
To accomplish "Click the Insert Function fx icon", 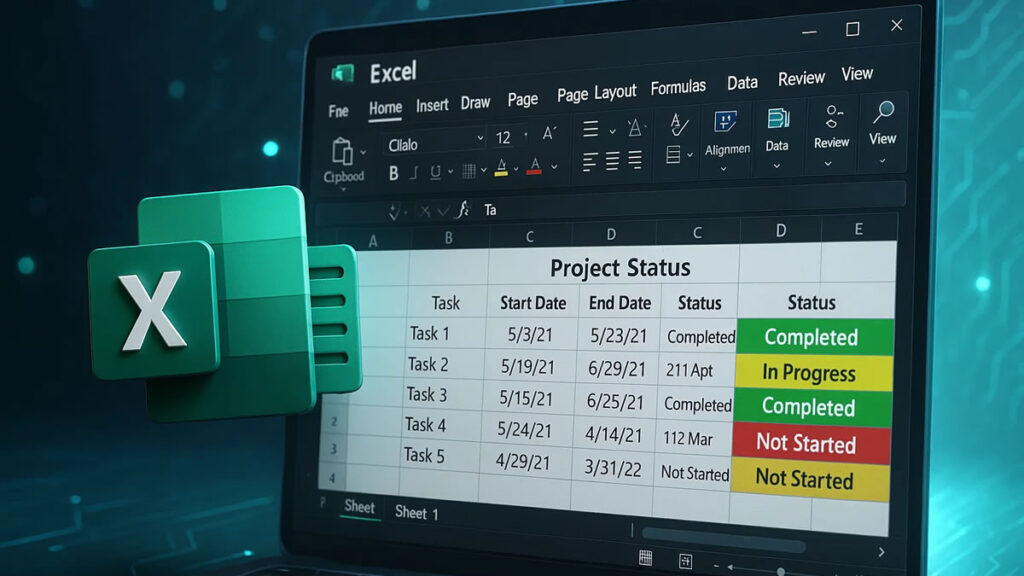I will tap(464, 209).
